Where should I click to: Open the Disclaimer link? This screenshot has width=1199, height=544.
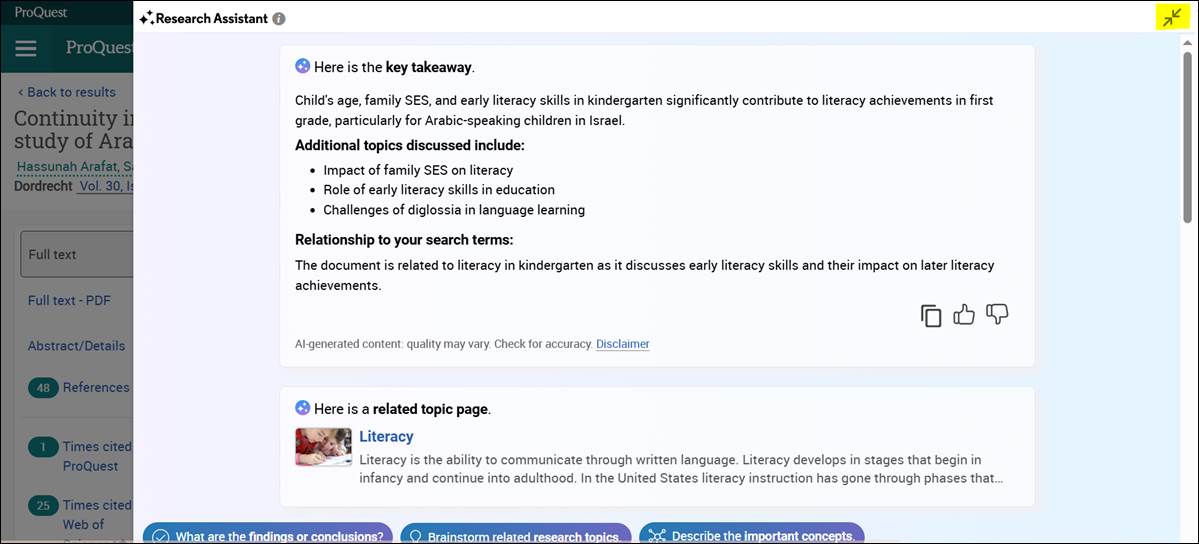622,344
